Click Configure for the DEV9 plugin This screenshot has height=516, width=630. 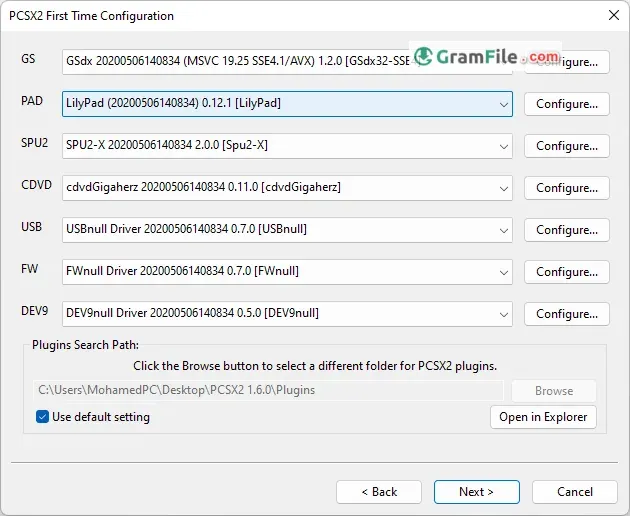tap(567, 314)
